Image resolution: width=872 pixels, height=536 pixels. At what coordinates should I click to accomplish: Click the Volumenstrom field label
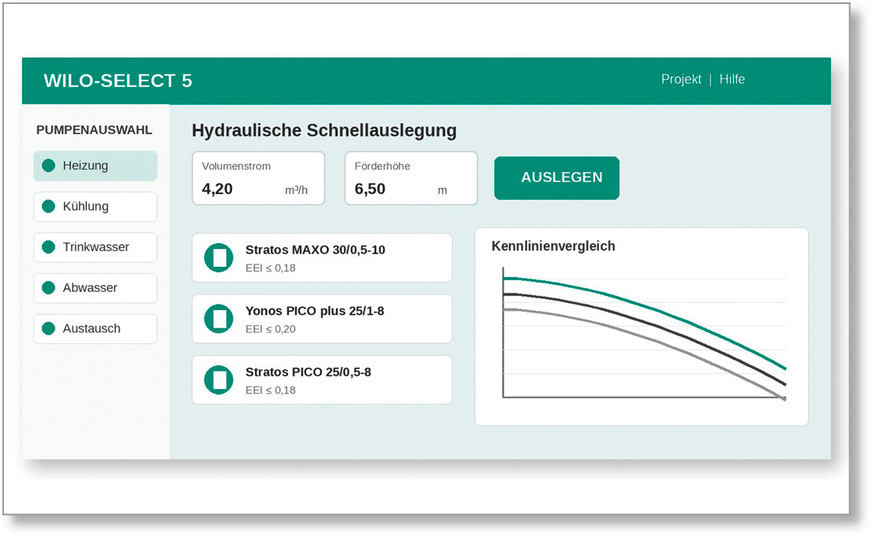click(x=236, y=166)
